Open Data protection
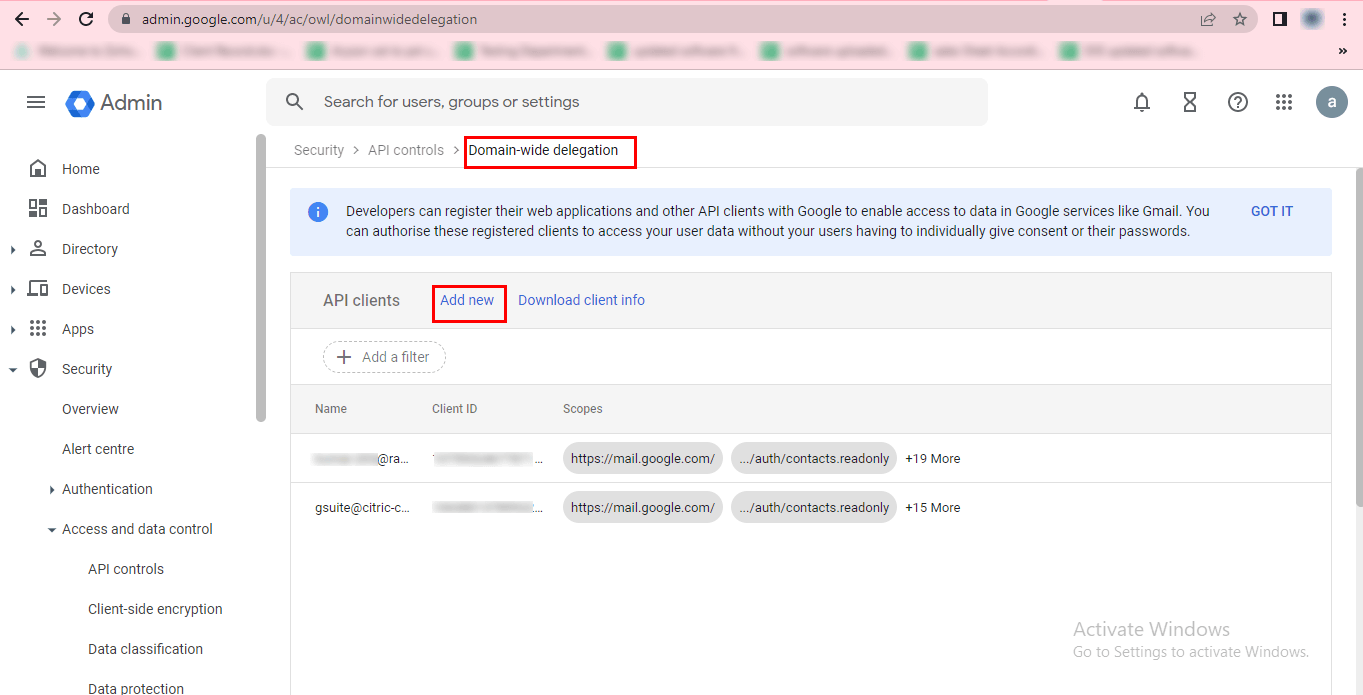 point(136,688)
